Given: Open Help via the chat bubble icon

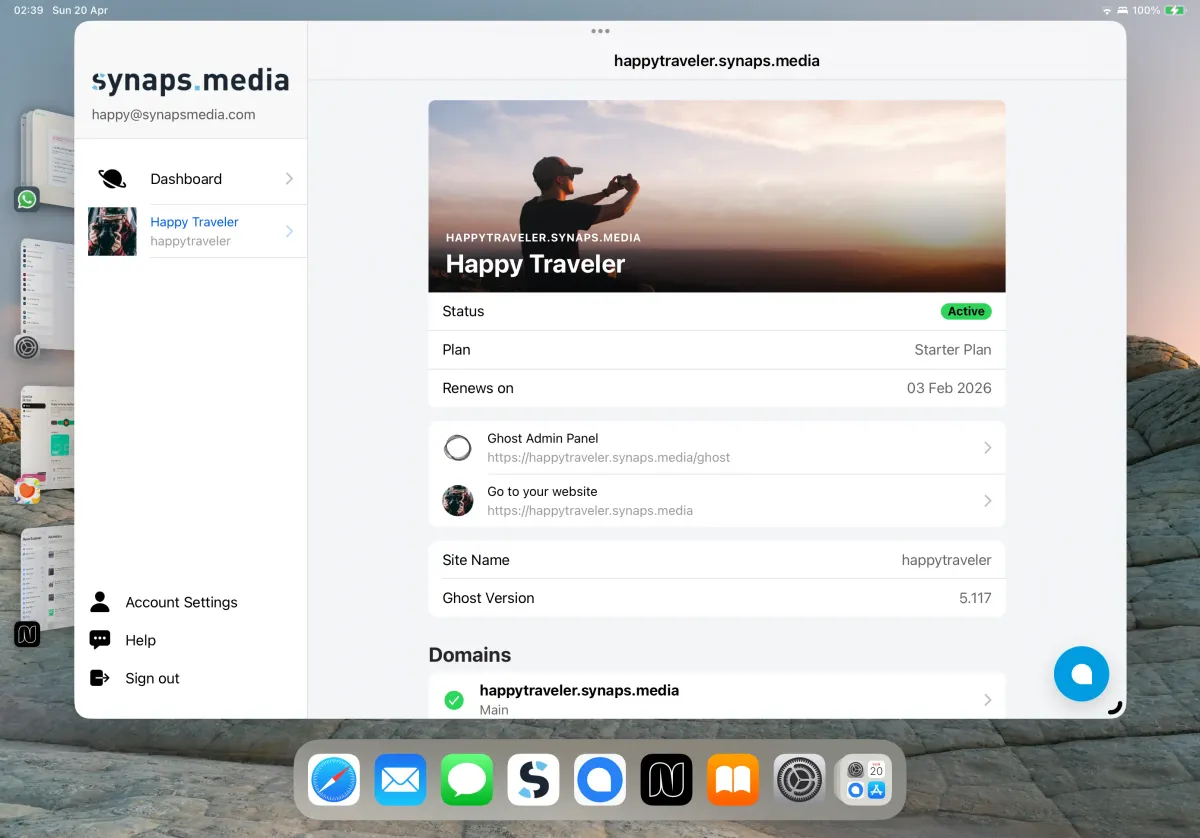Looking at the screenshot, I should (x=99, y=640).
